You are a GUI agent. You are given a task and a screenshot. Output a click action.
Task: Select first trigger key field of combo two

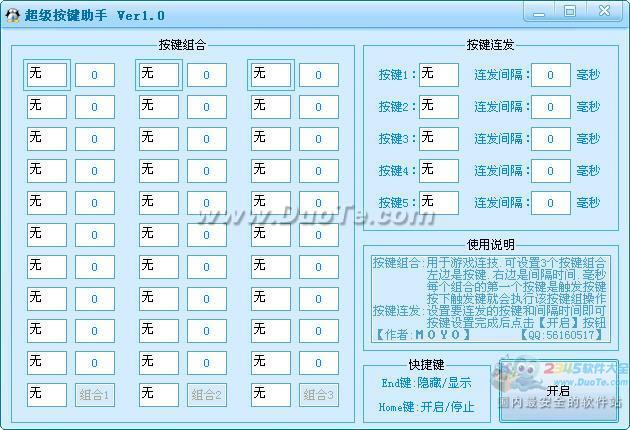(159, 75)
